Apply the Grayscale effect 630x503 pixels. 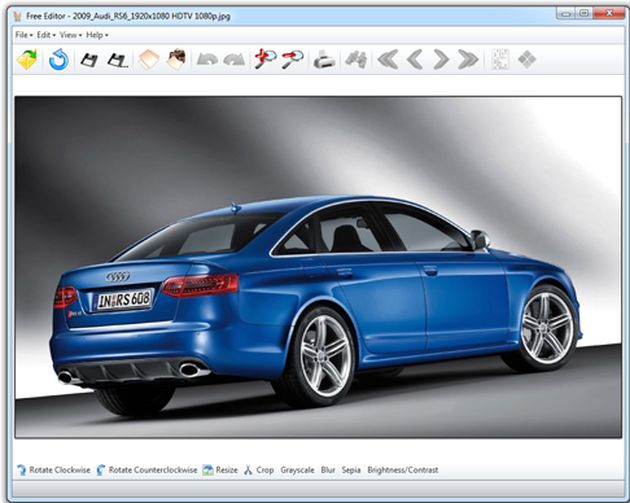tap(297, 470)
